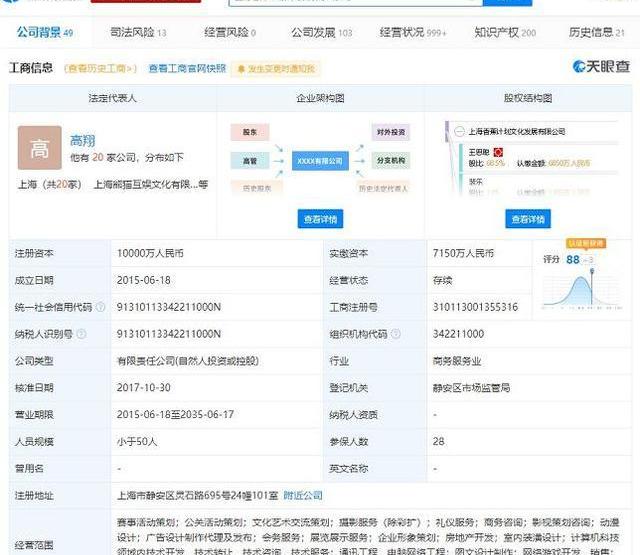Click the help icon next to 统一社会信用代码
This screenshot has width=640, height=555.
click(100, 307)
